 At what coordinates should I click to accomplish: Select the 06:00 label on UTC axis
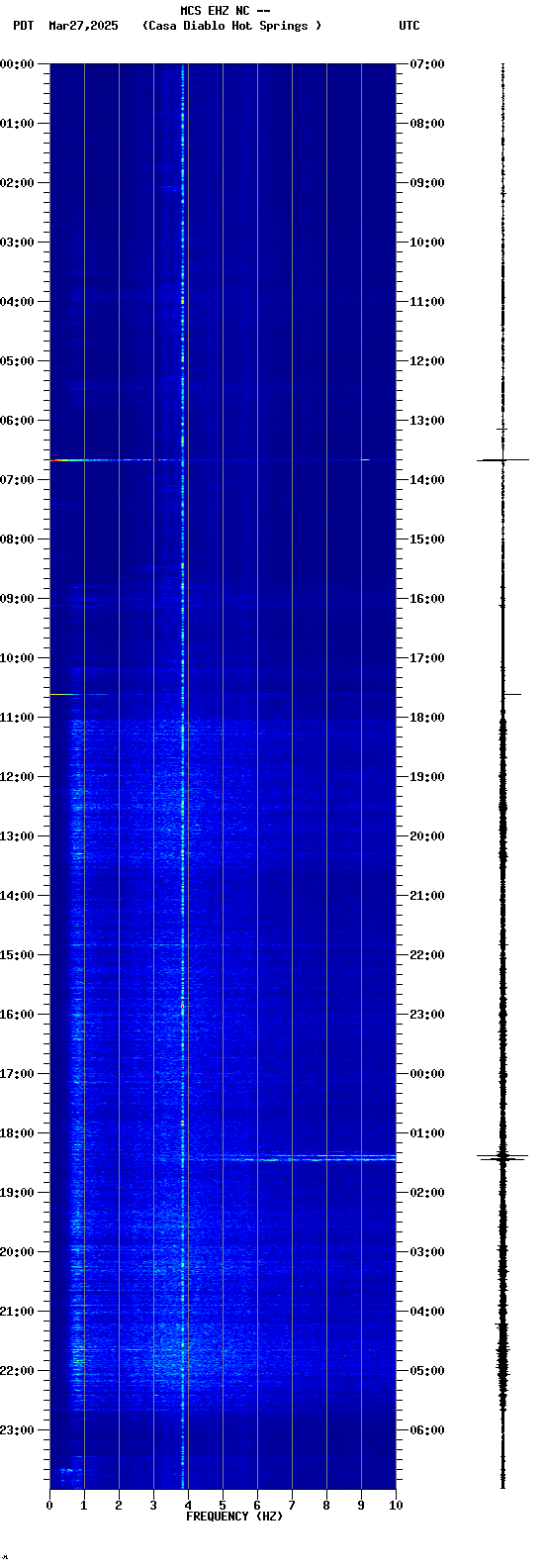click(x=426, y=1430)
